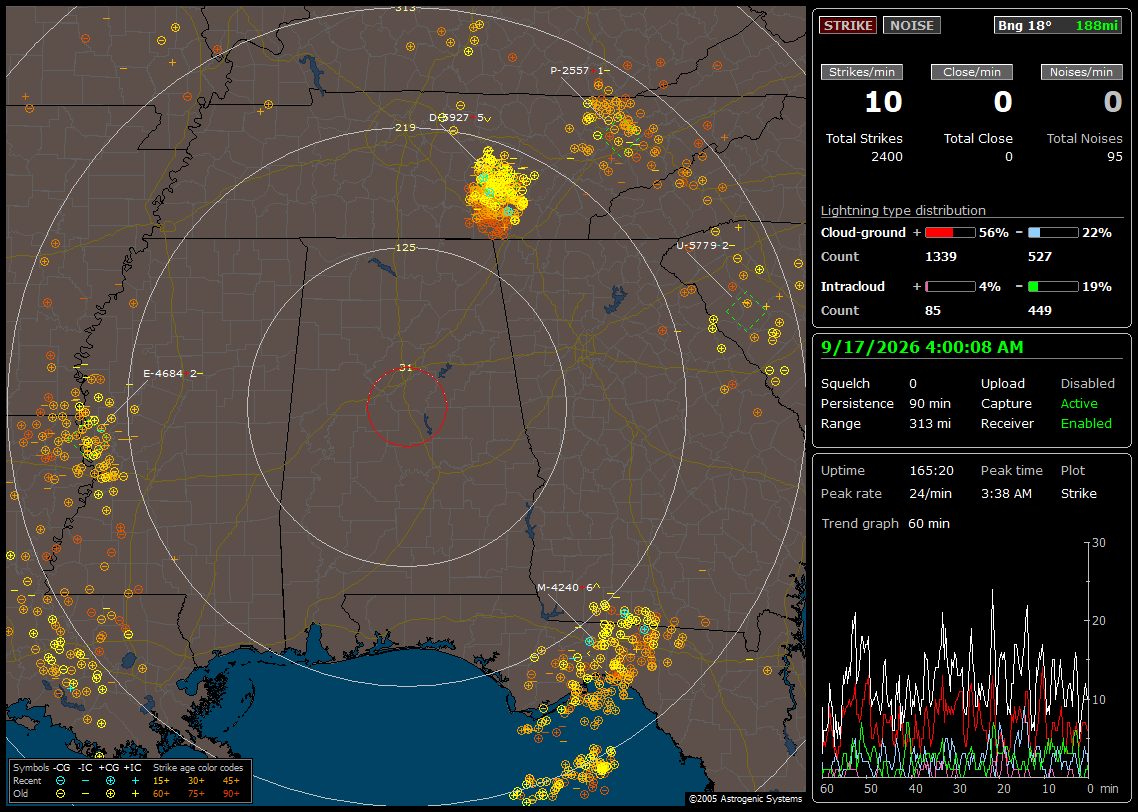Click the bearing and distance readout

pos(1057,25)
